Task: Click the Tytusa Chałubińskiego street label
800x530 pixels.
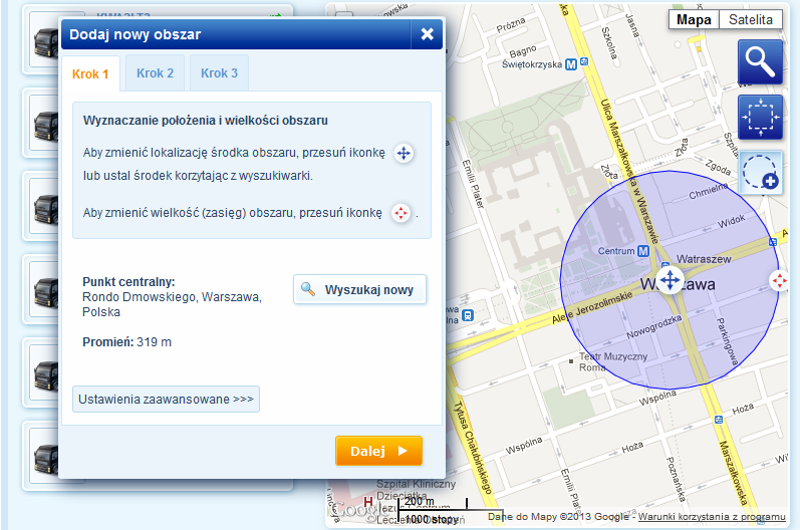Action: pos(472,447)
